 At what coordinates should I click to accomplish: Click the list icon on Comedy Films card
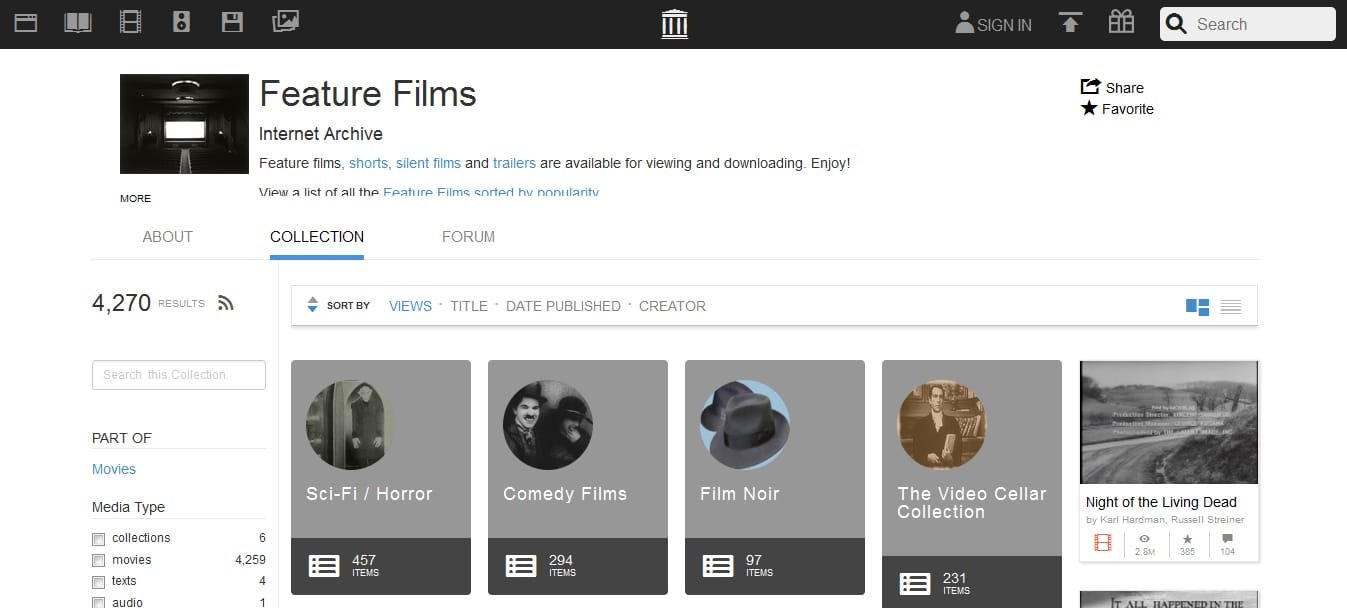[x=521, y=566]
